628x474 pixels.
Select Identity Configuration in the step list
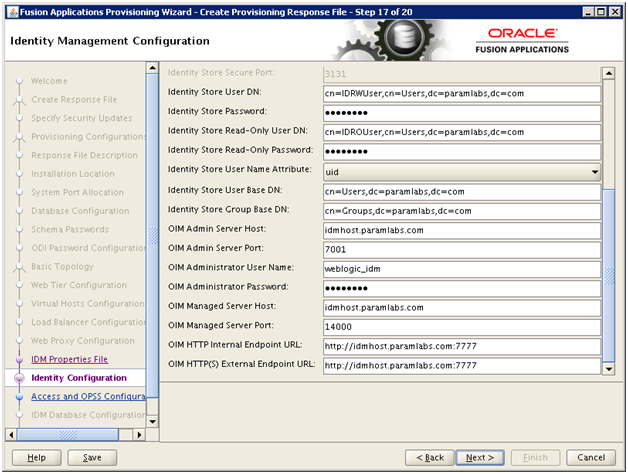tap(78, 378)
